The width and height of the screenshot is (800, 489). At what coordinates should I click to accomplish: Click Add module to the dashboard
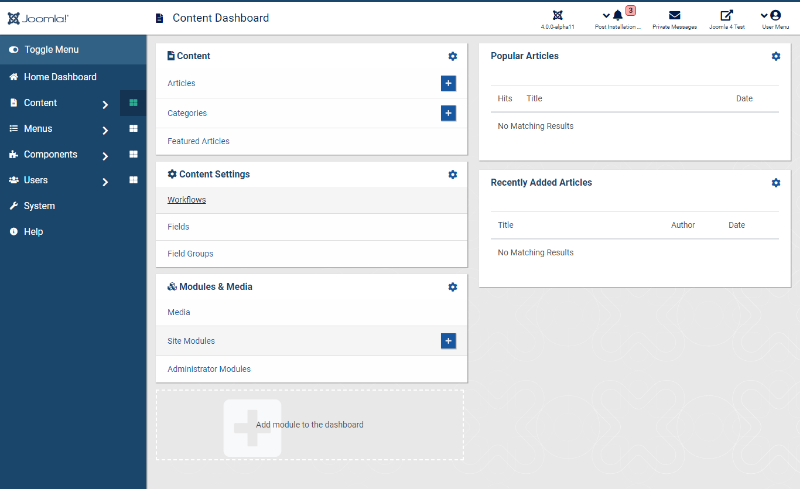pos(310,425)
